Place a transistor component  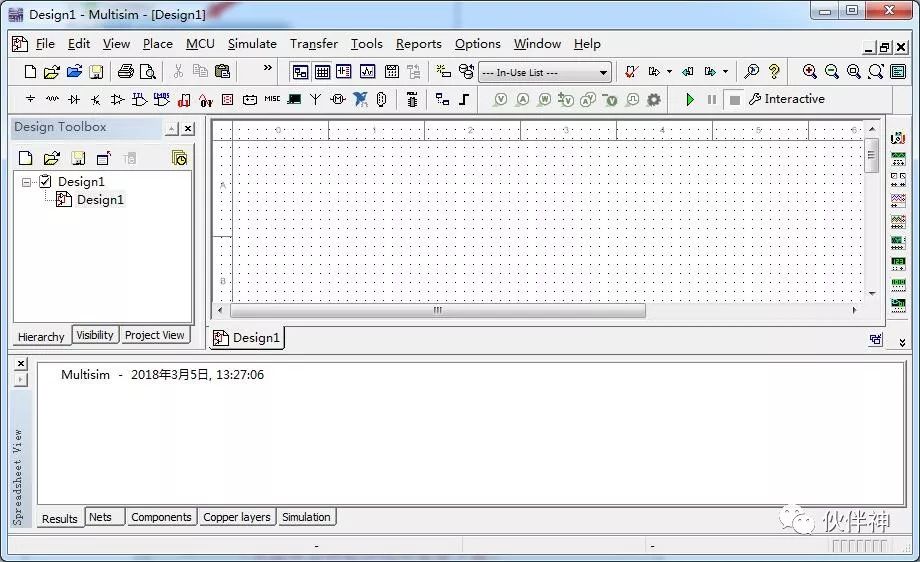click(x=96, y=100)
